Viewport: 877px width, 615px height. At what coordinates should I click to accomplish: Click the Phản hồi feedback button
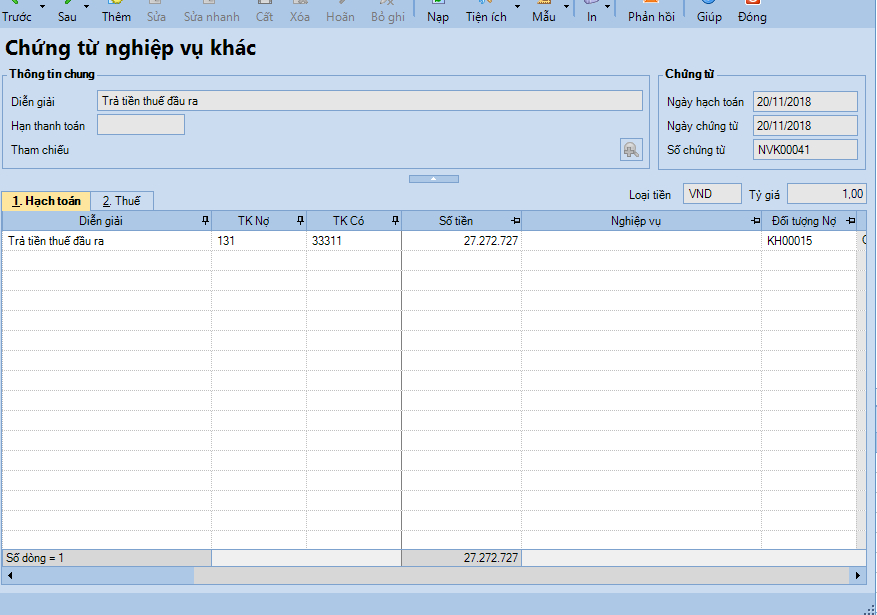[x=651, y=12]
